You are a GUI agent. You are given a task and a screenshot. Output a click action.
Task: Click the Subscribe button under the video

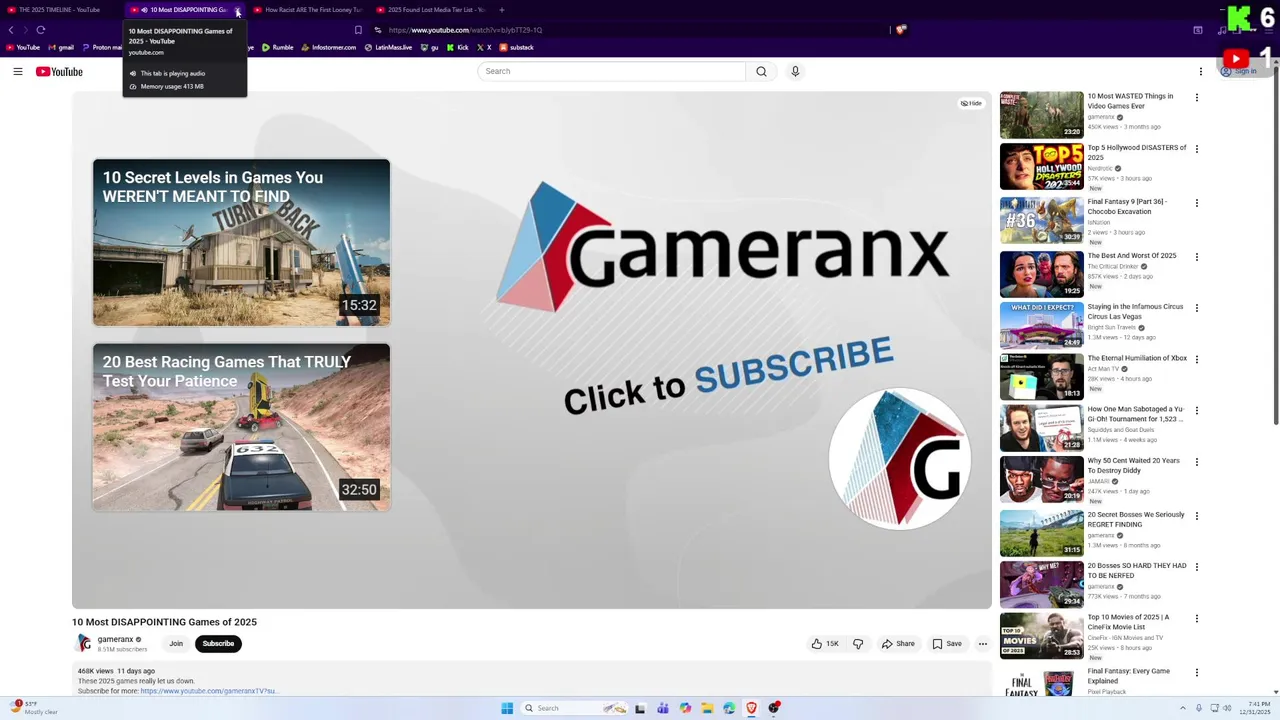pyautogui.click(x=218, y=644)
